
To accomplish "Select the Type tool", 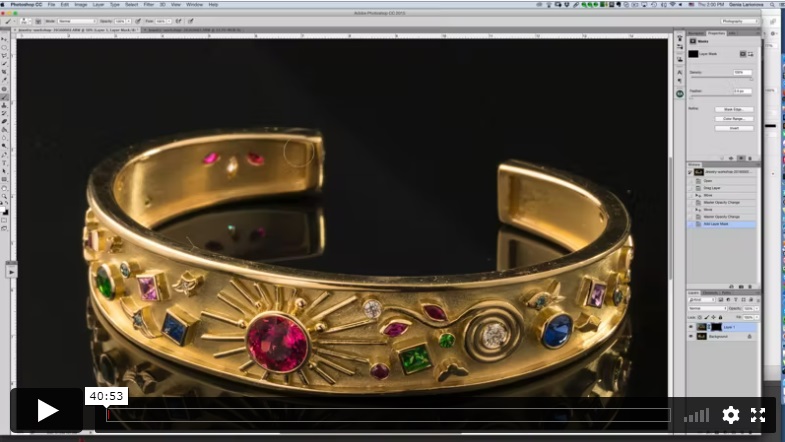I will click(5, 162).
